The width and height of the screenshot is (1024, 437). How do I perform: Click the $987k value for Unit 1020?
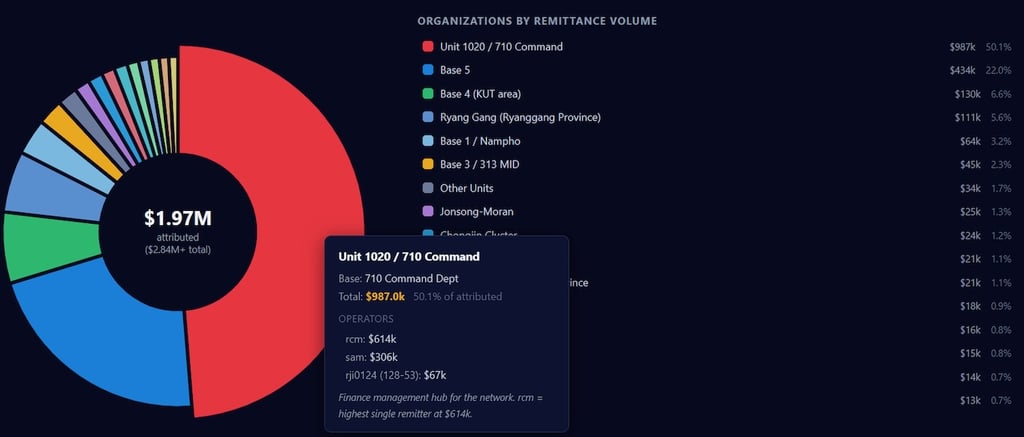963,46
